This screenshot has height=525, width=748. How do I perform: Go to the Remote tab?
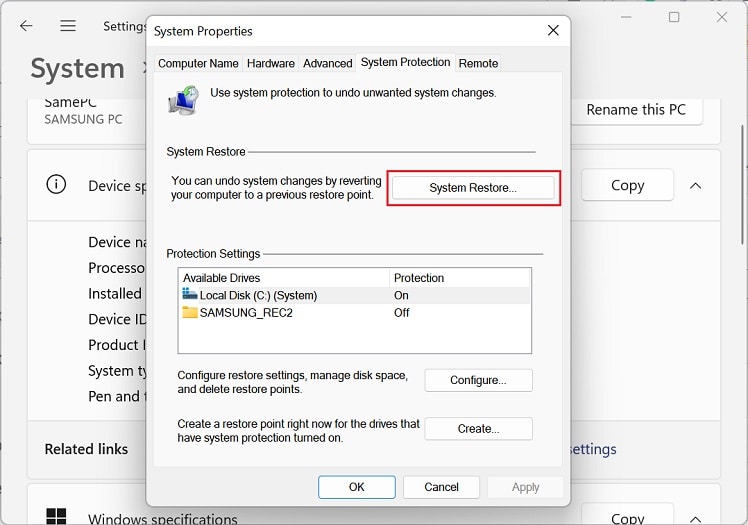coord(478,63)
